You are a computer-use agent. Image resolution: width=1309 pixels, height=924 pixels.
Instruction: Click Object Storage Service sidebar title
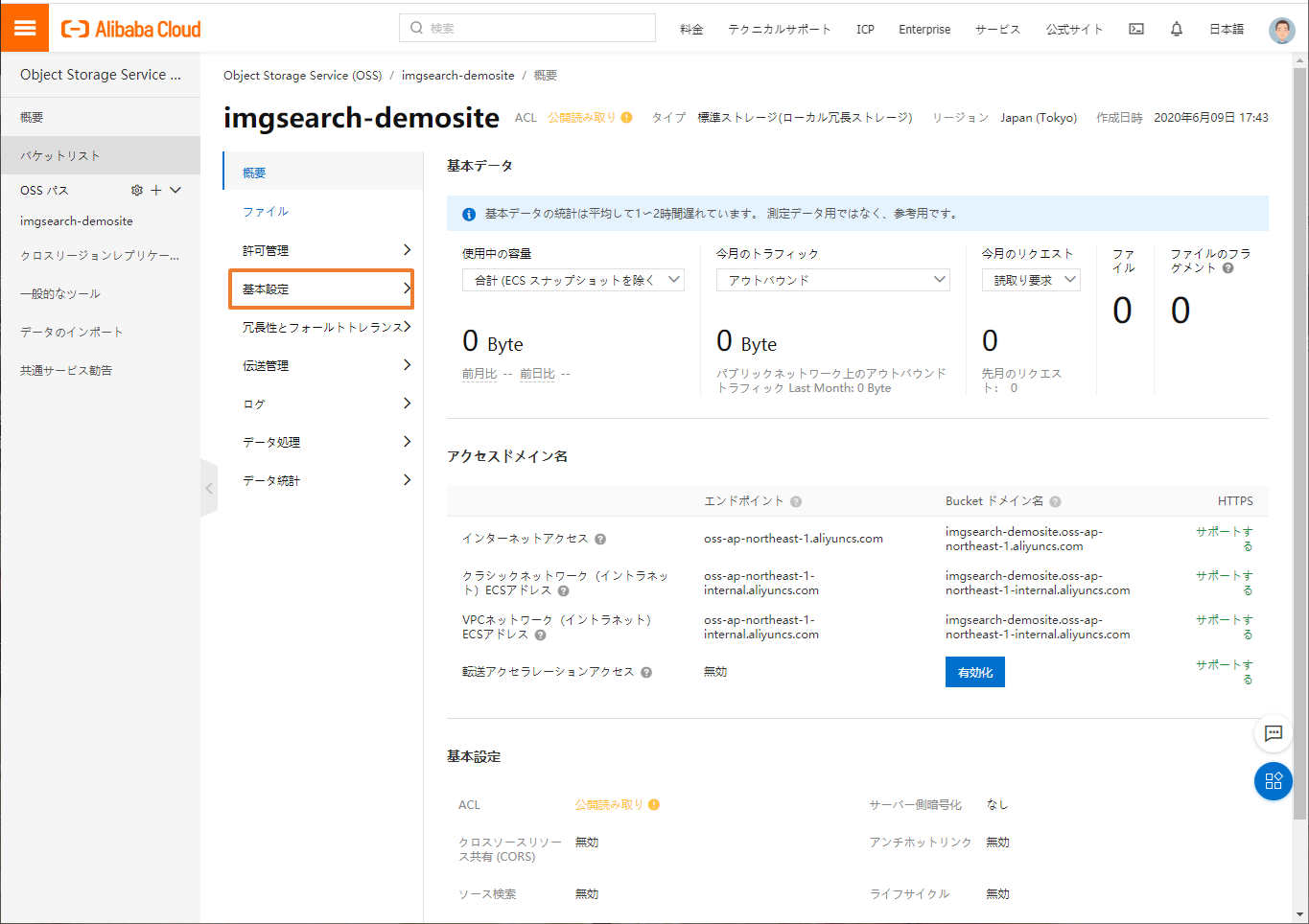(x=101, y=75)
